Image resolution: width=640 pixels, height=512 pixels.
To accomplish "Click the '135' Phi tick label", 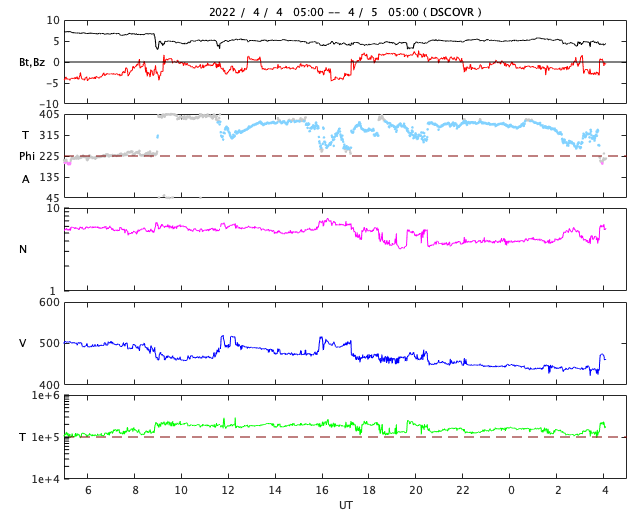I will click(x=49, y=177).
